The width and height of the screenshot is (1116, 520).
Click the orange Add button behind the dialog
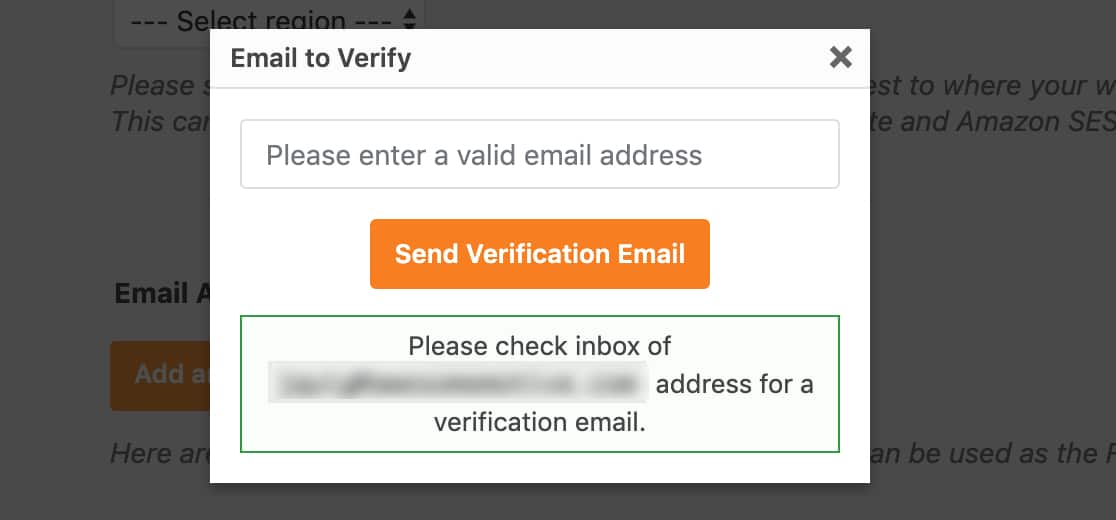[160, 375]
